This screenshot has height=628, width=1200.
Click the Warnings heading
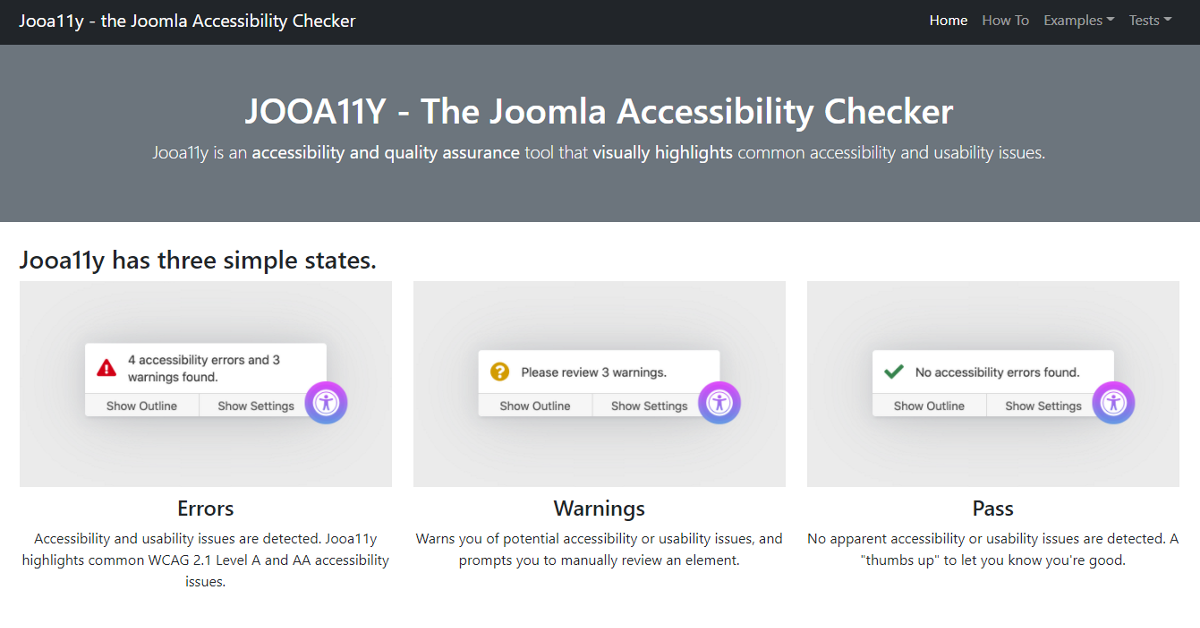click(599, 508)
